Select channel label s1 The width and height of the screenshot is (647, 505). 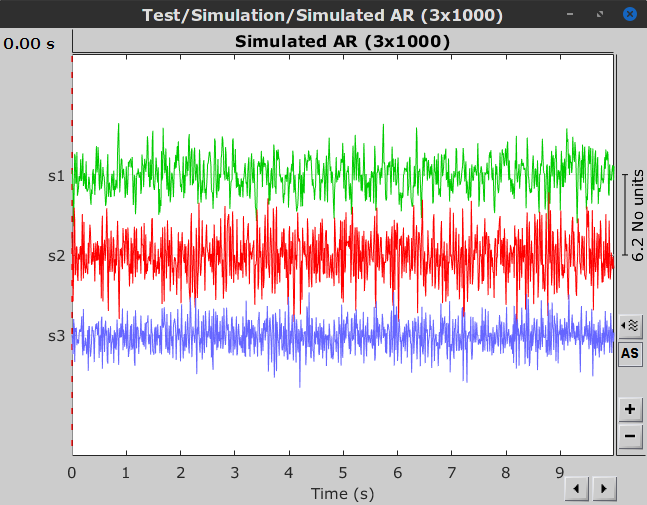pyautogui.click(x=56, y=176)
